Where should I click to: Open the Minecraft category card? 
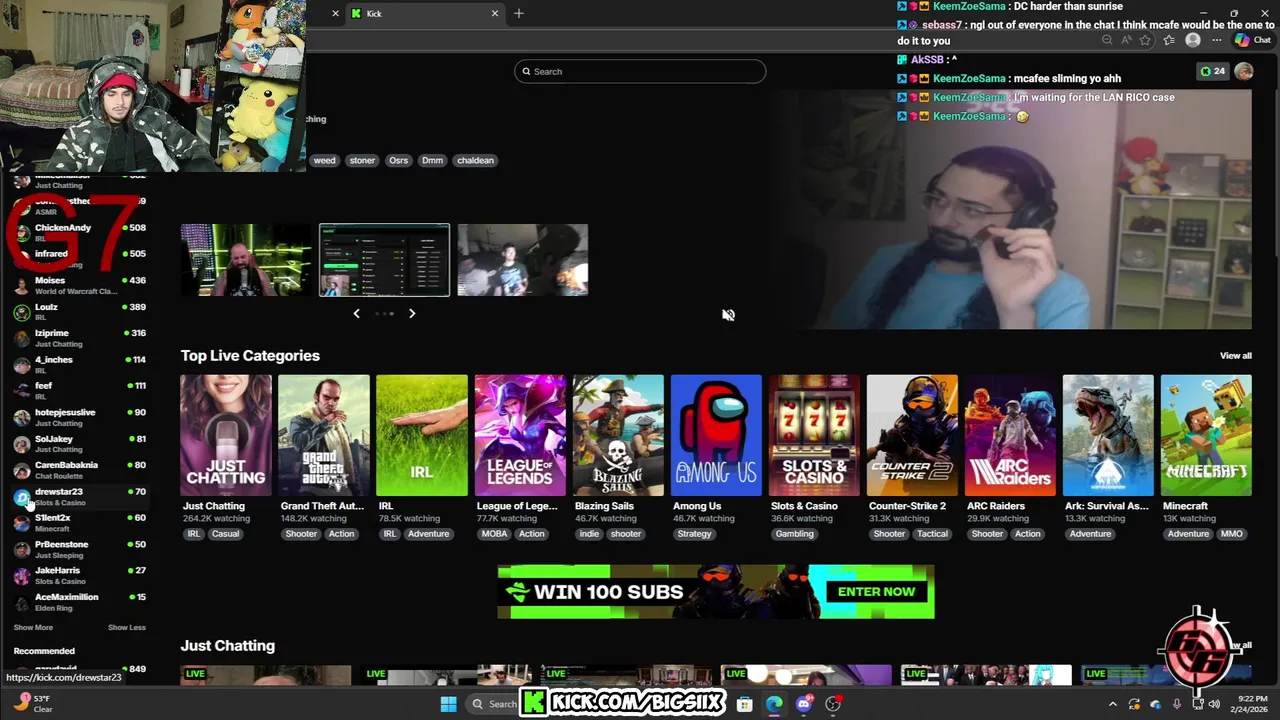pyautogui.click(x=1205, y=435)
